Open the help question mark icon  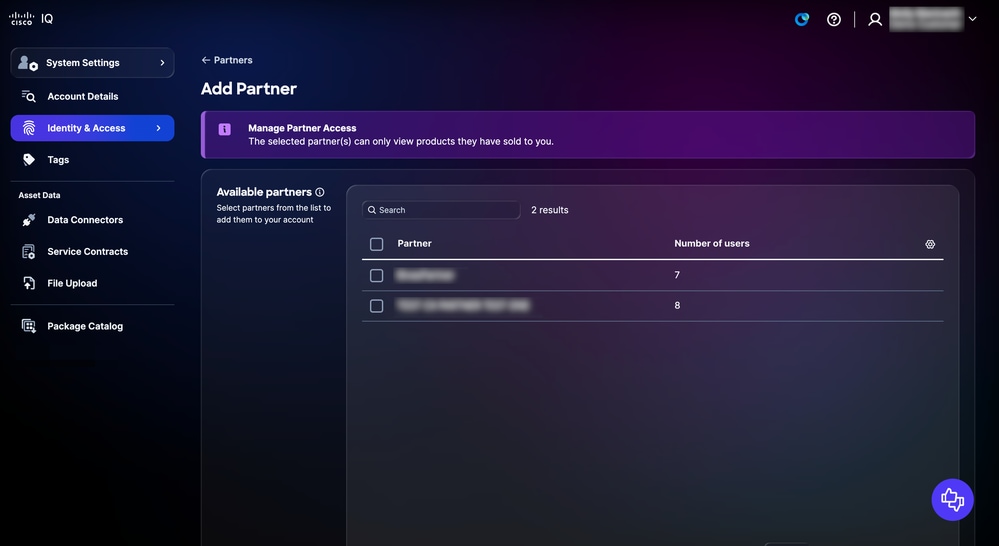[x=833, y=20]
